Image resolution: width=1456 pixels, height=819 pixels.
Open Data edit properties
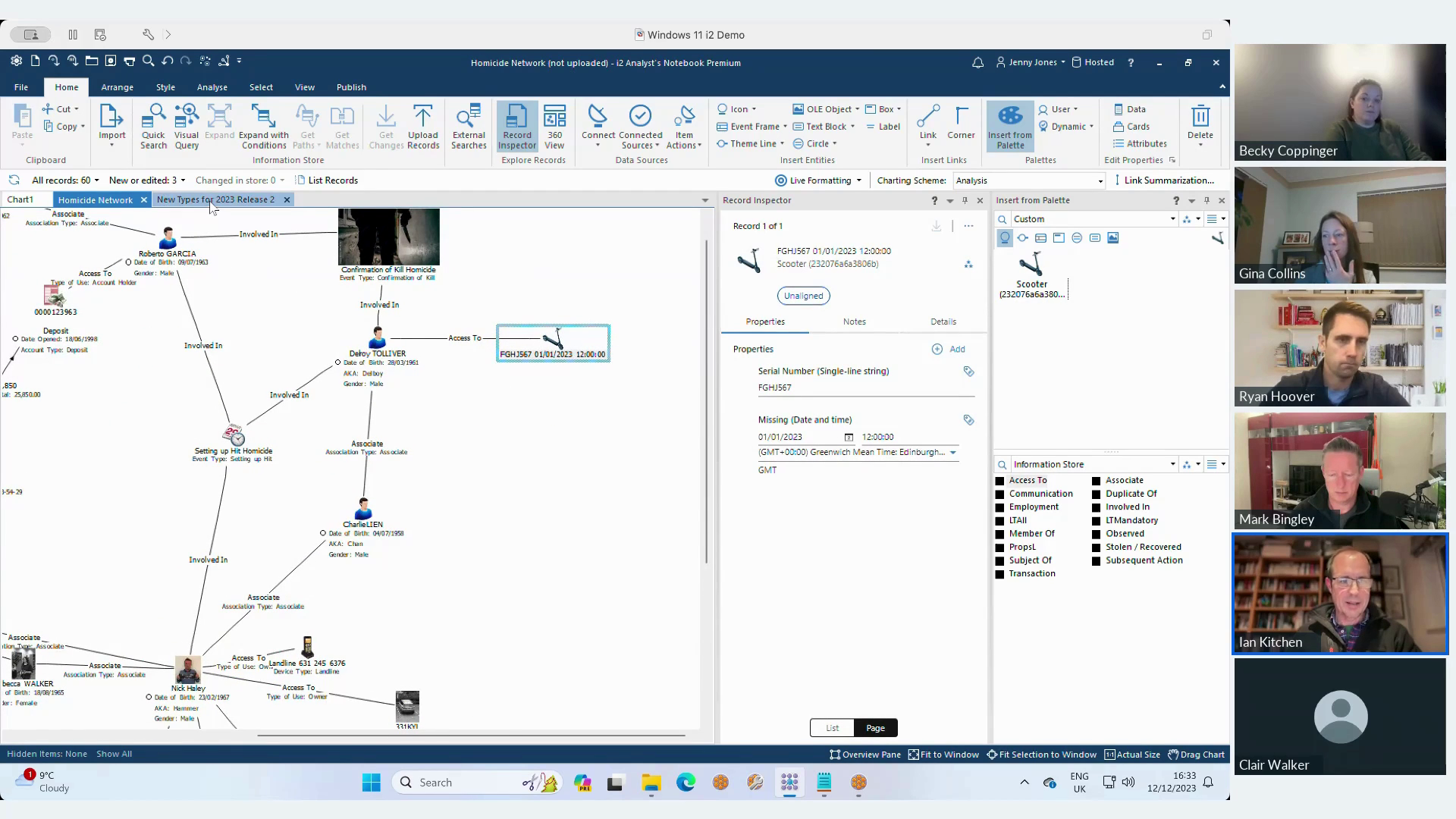(1129, 109)
